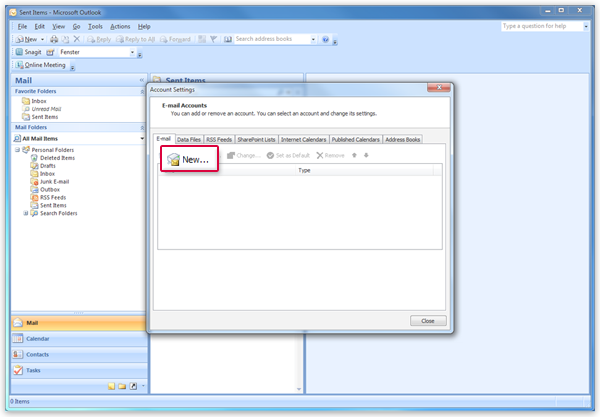Click the Search address books field
600x417 pixels.
pyautogui.click(x=272, y=39)
